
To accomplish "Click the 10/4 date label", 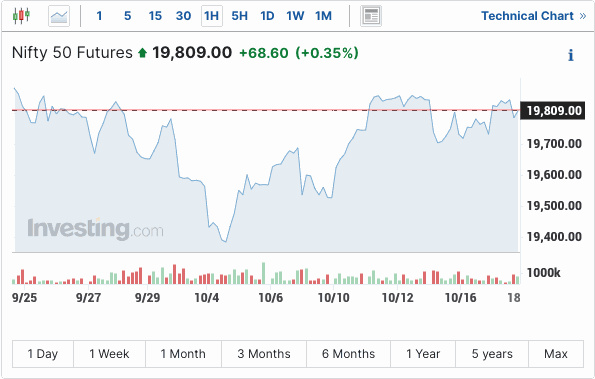I will coord(207,298).
